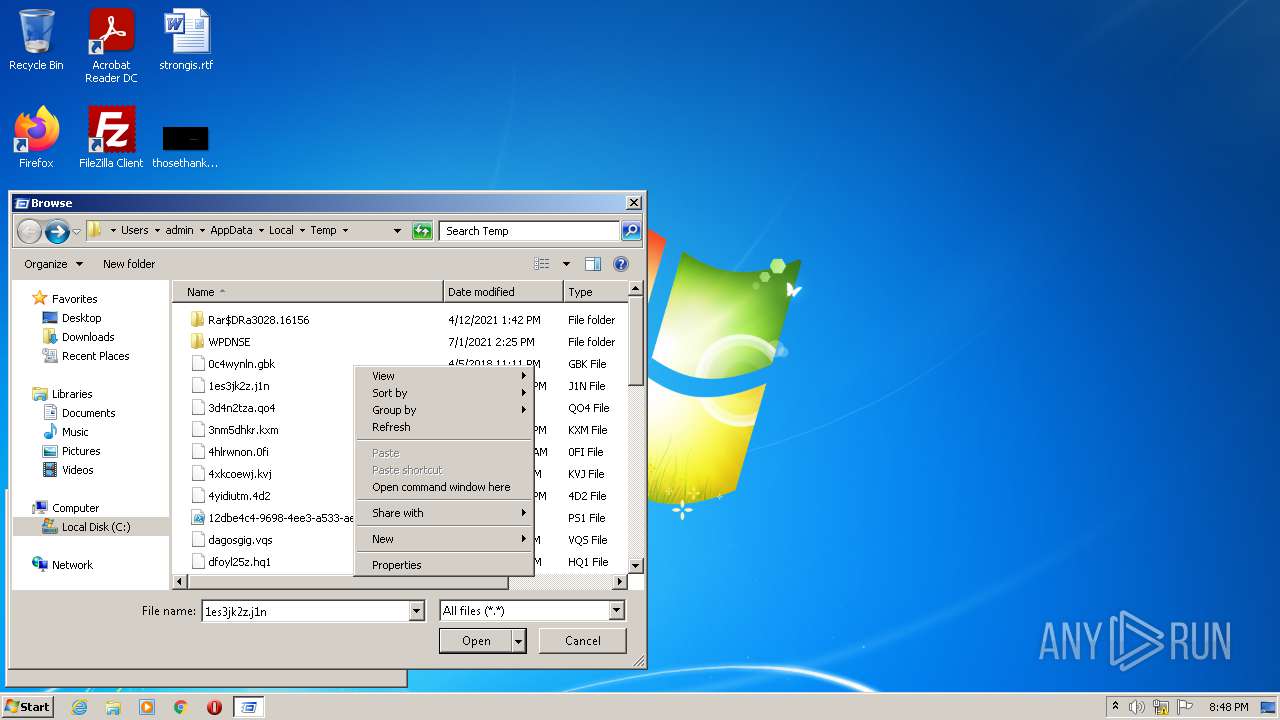Viewport: 1280px width, 720px height.
Task: Open Chrome from the taskbar
Action: point(181,707)
